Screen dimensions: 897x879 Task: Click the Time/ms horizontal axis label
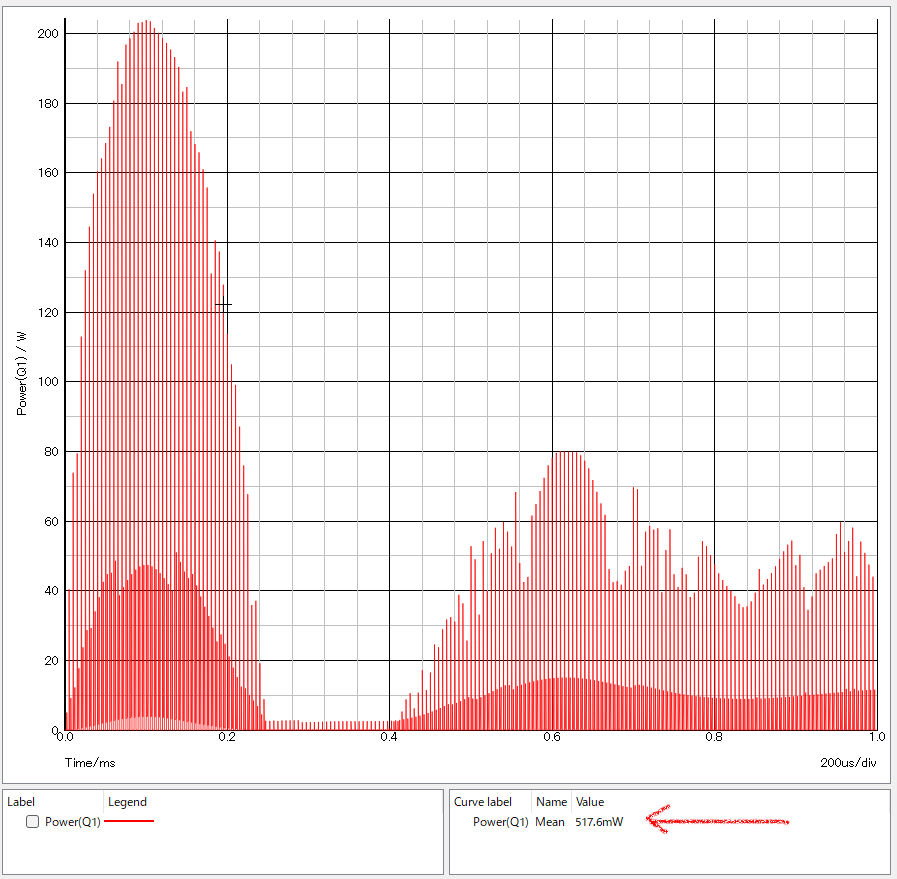click(89, 762)
